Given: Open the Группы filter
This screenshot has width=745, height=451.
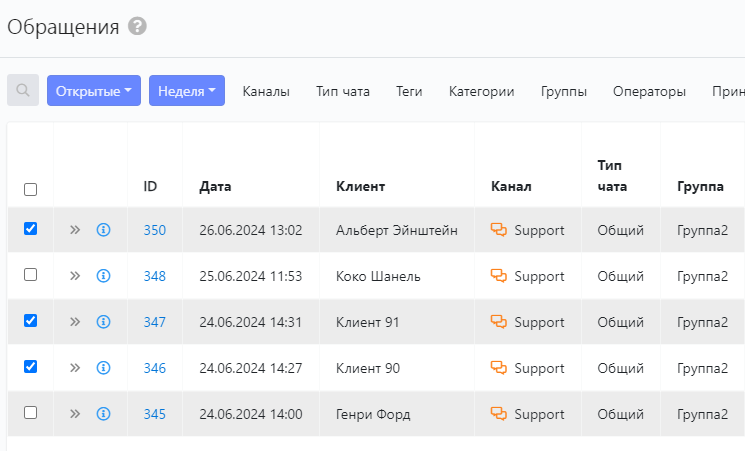Looking at the screenshot, I should coord(564,91).
